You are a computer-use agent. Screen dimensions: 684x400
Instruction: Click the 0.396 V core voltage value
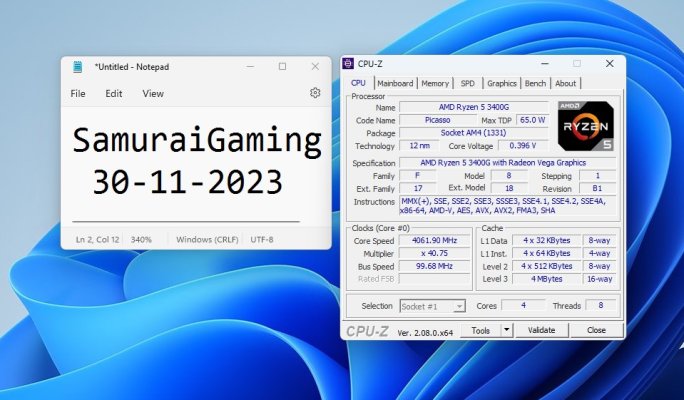[523, 146]
